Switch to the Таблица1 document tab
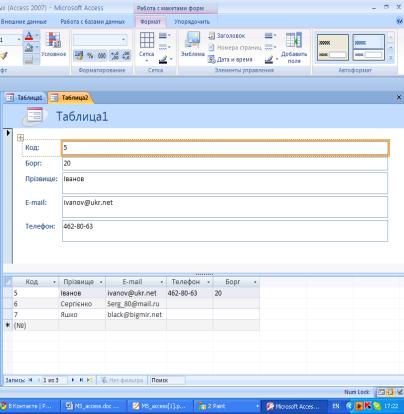404x414 pixels. [25, 97]
